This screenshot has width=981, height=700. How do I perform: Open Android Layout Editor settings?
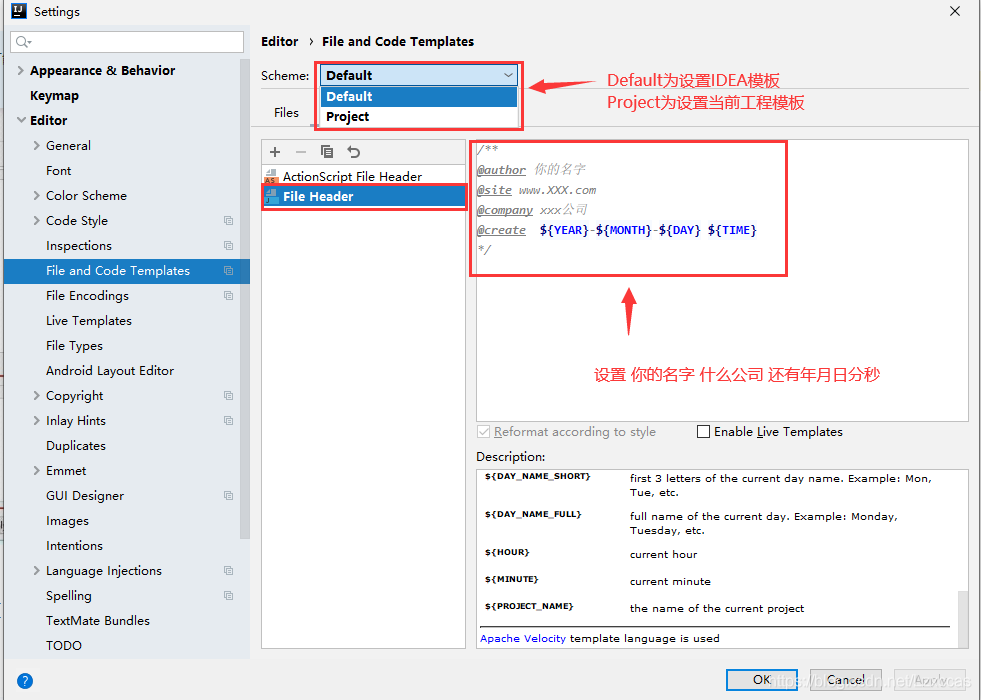tap(109, 370)
